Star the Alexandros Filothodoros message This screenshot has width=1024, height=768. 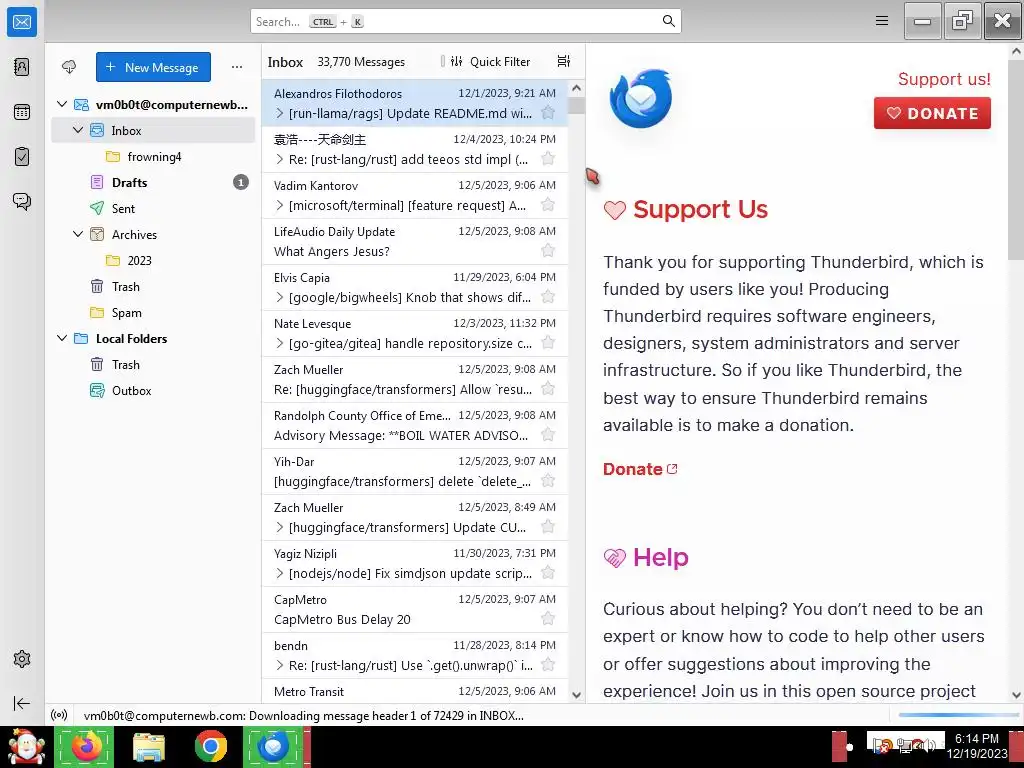coord(548,113)
